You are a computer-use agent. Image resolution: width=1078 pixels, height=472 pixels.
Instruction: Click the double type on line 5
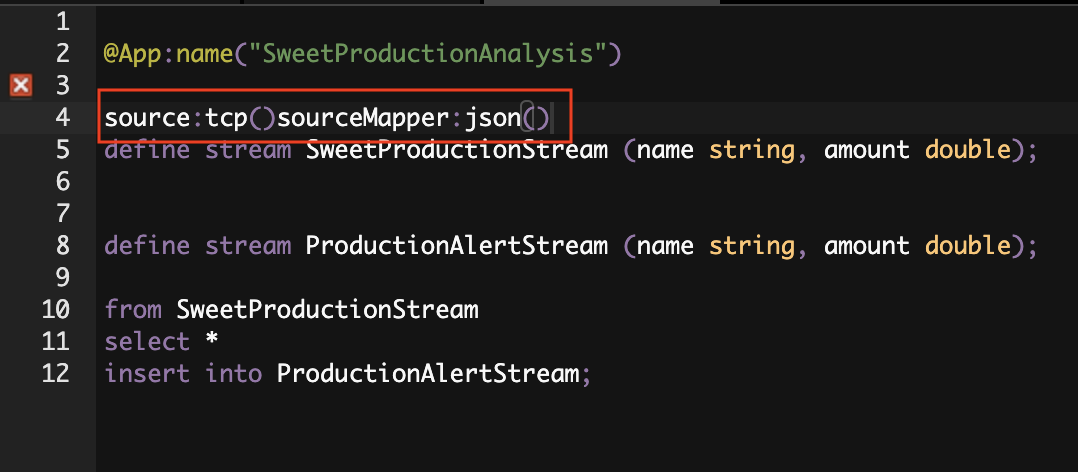click(967, 149)
